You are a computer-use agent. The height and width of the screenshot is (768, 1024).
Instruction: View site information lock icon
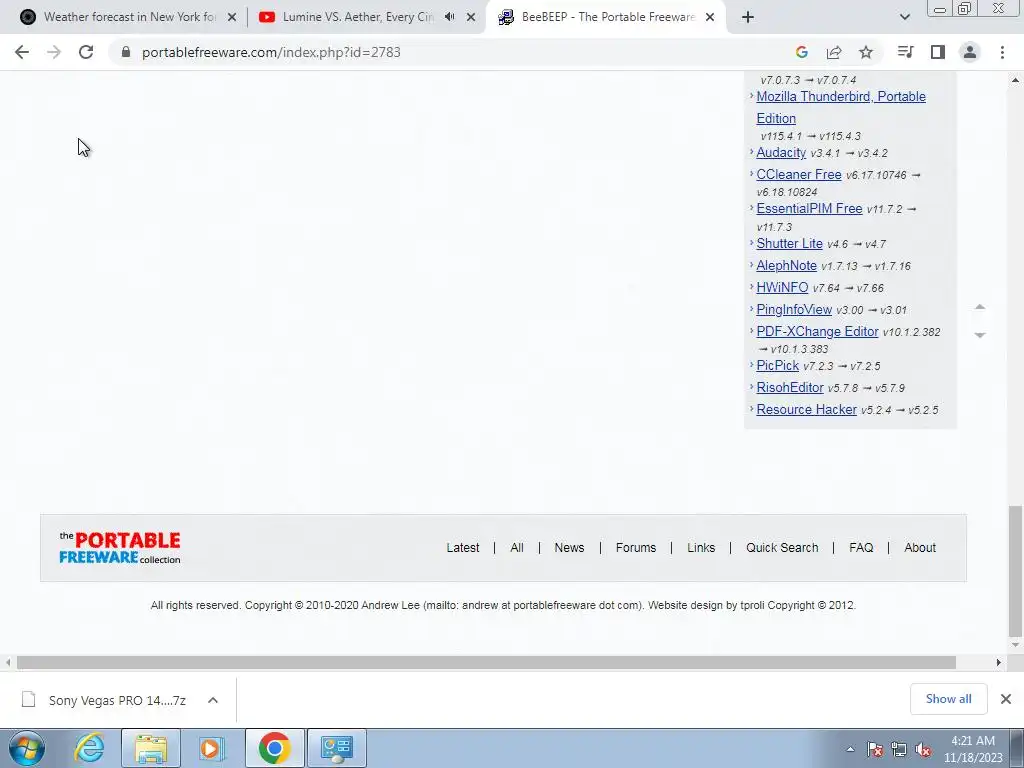click(126, 52)
